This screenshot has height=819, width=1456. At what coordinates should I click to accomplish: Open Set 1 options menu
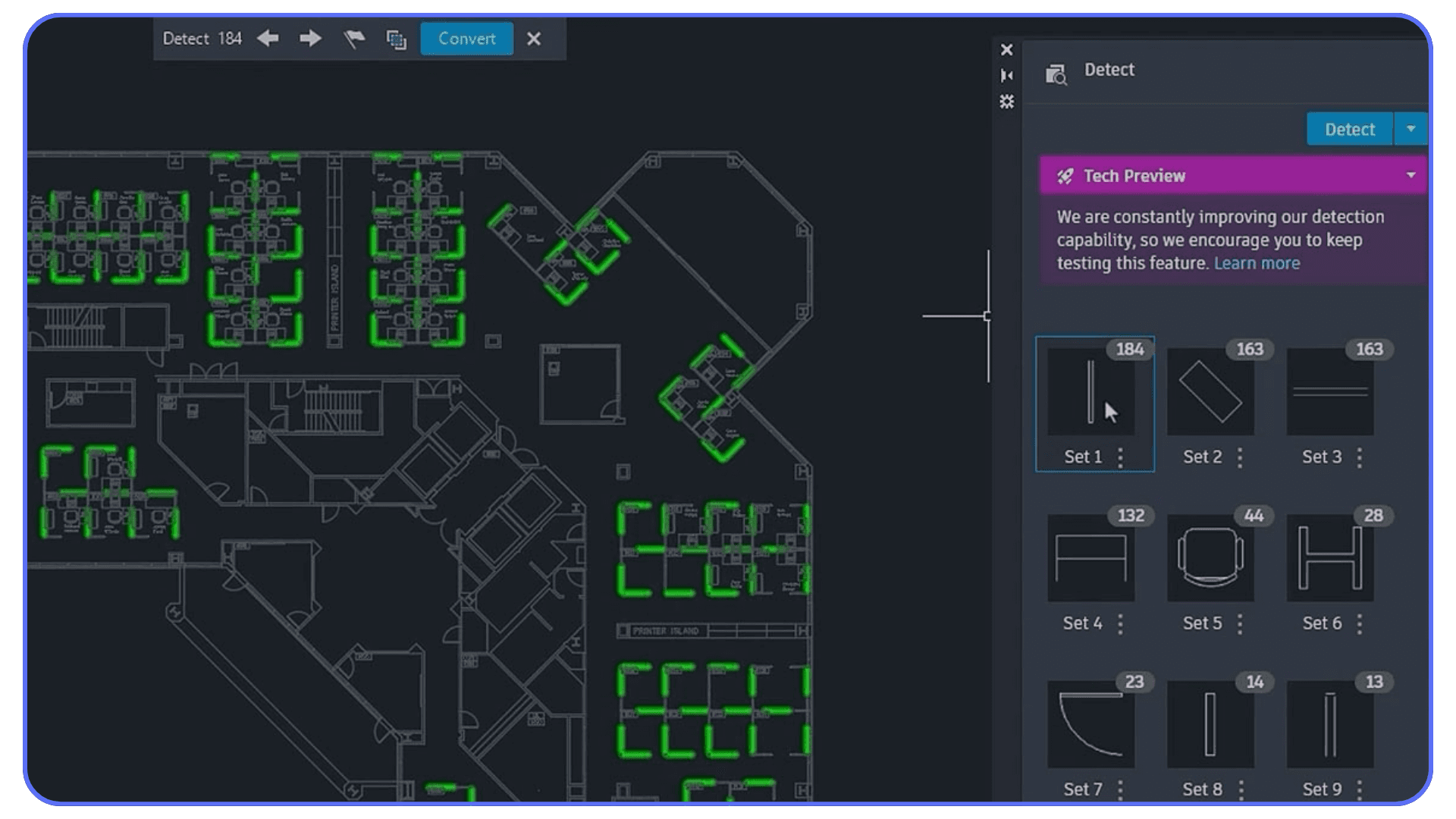point(1121,457)
